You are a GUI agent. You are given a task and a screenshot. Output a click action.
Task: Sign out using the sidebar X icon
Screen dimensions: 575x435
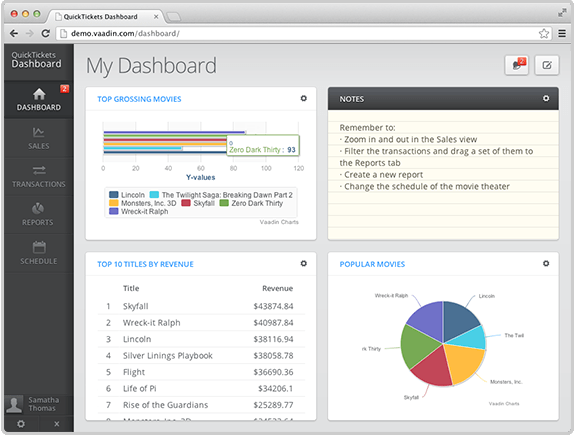pyautogui.click(x=56, y=424)
